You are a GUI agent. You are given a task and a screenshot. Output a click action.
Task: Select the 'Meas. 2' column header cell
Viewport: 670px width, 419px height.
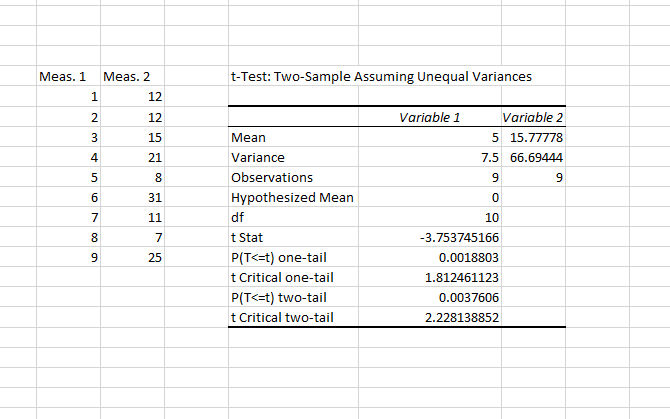tap(126, 77)
